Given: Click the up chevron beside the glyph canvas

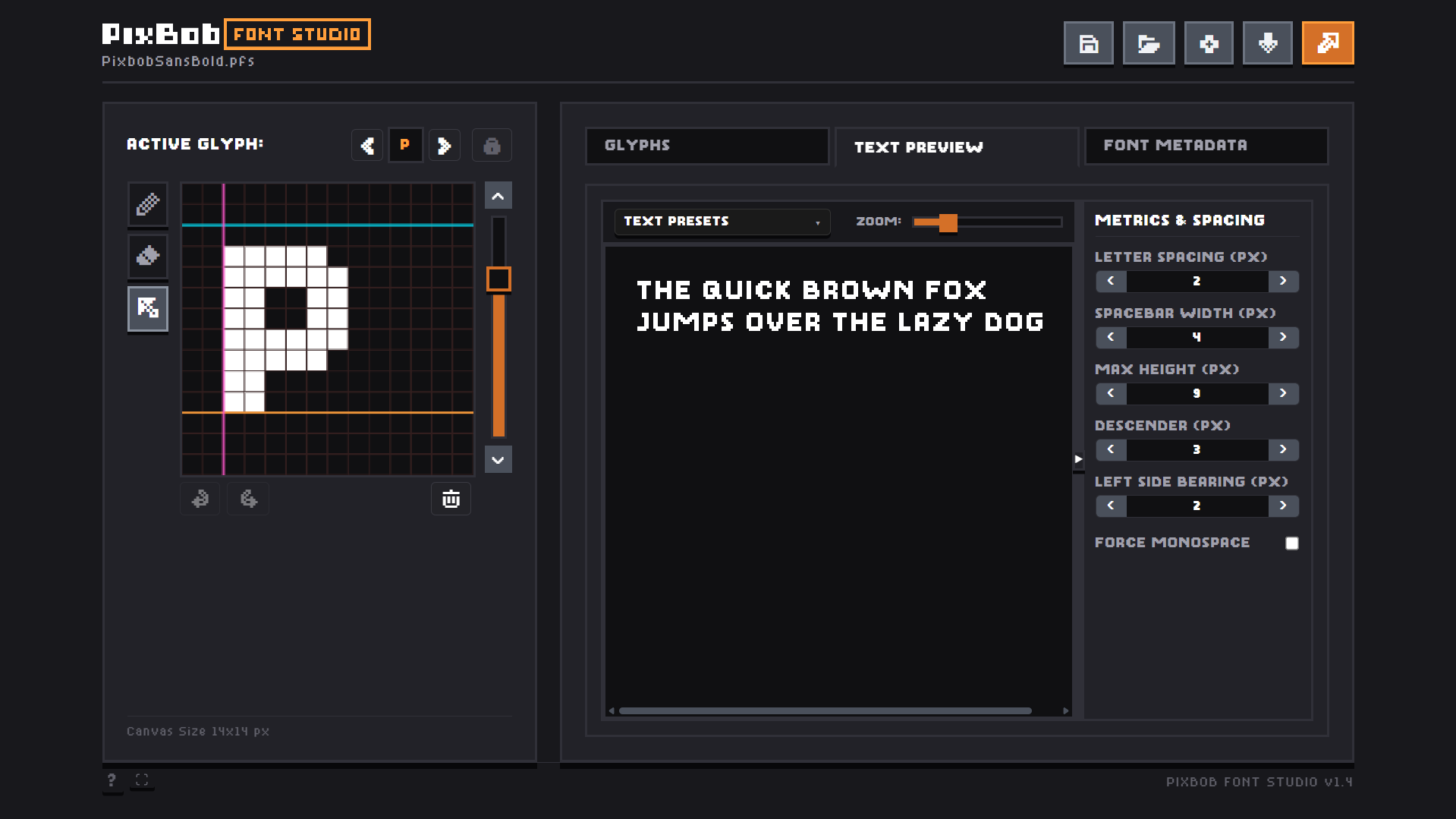Looking at the screenshot, I should (498, 196).
